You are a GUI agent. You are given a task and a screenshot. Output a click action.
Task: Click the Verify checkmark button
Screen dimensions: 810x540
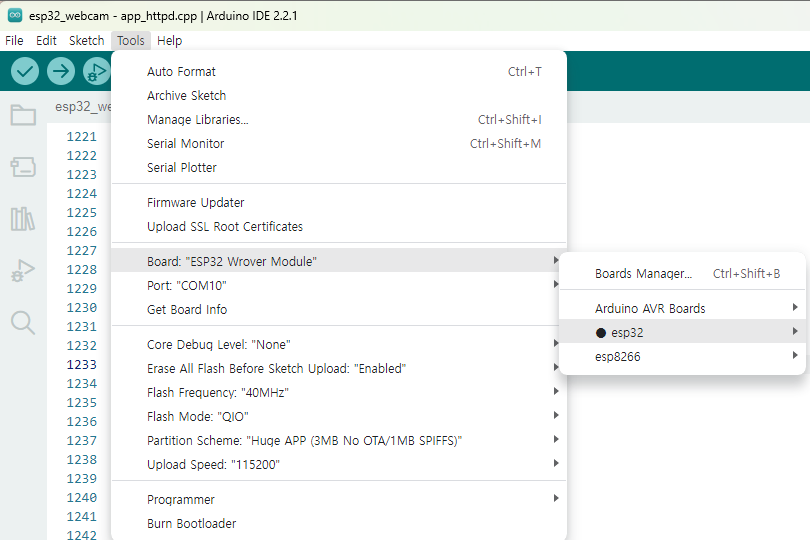click(25, 71)
